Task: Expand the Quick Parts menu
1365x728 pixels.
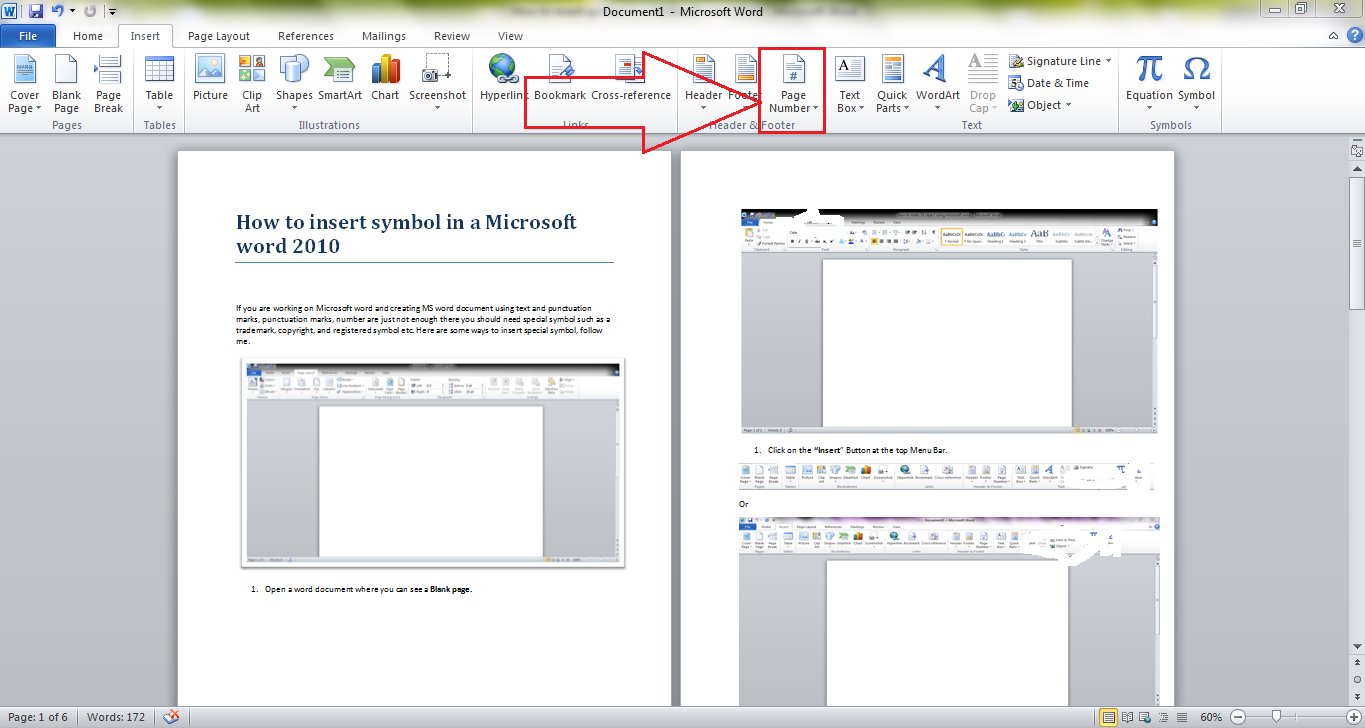Action: tap(892, 82)
